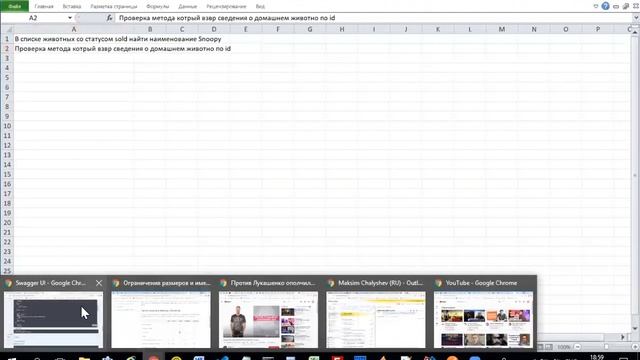
Task: Open the Ограничения размеров Chrome thumbnail
Action: tap(161, 319)
